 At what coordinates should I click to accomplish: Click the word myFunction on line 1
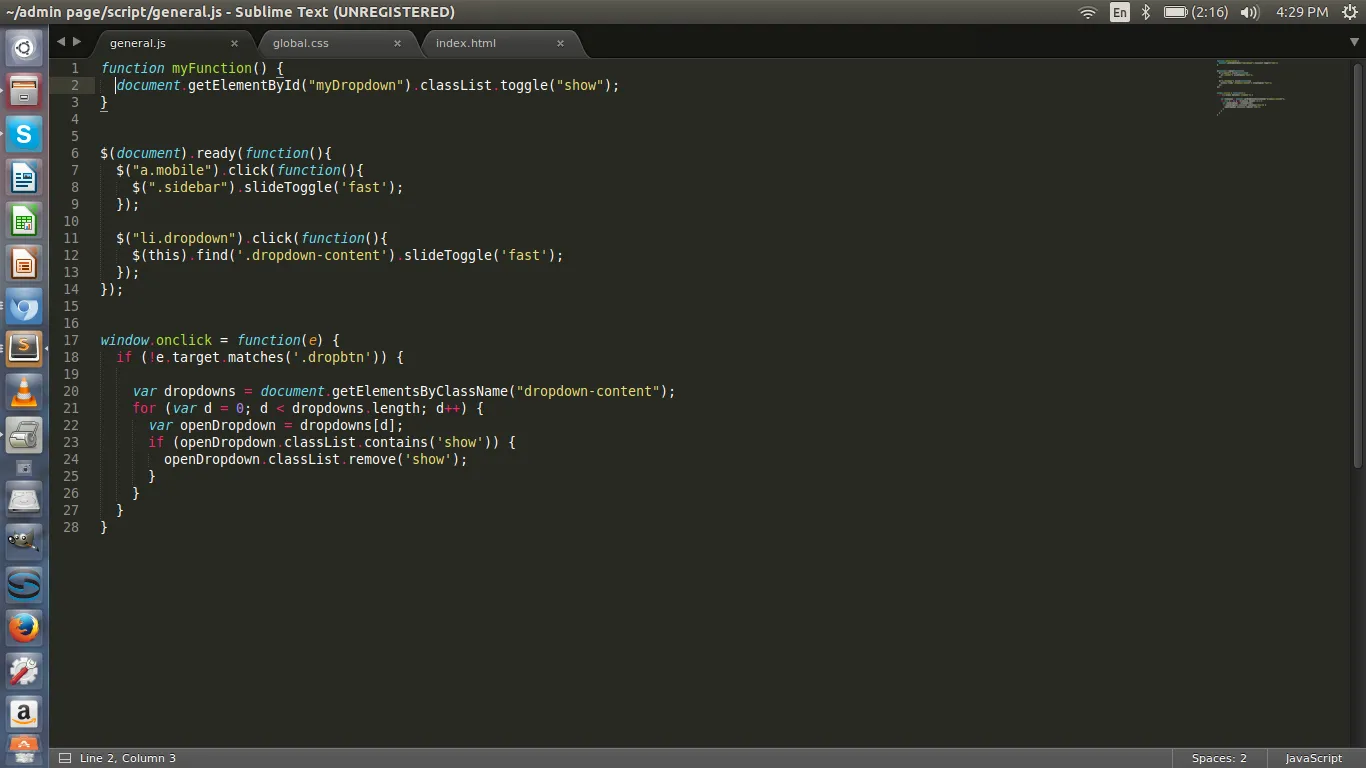(212, 68)
